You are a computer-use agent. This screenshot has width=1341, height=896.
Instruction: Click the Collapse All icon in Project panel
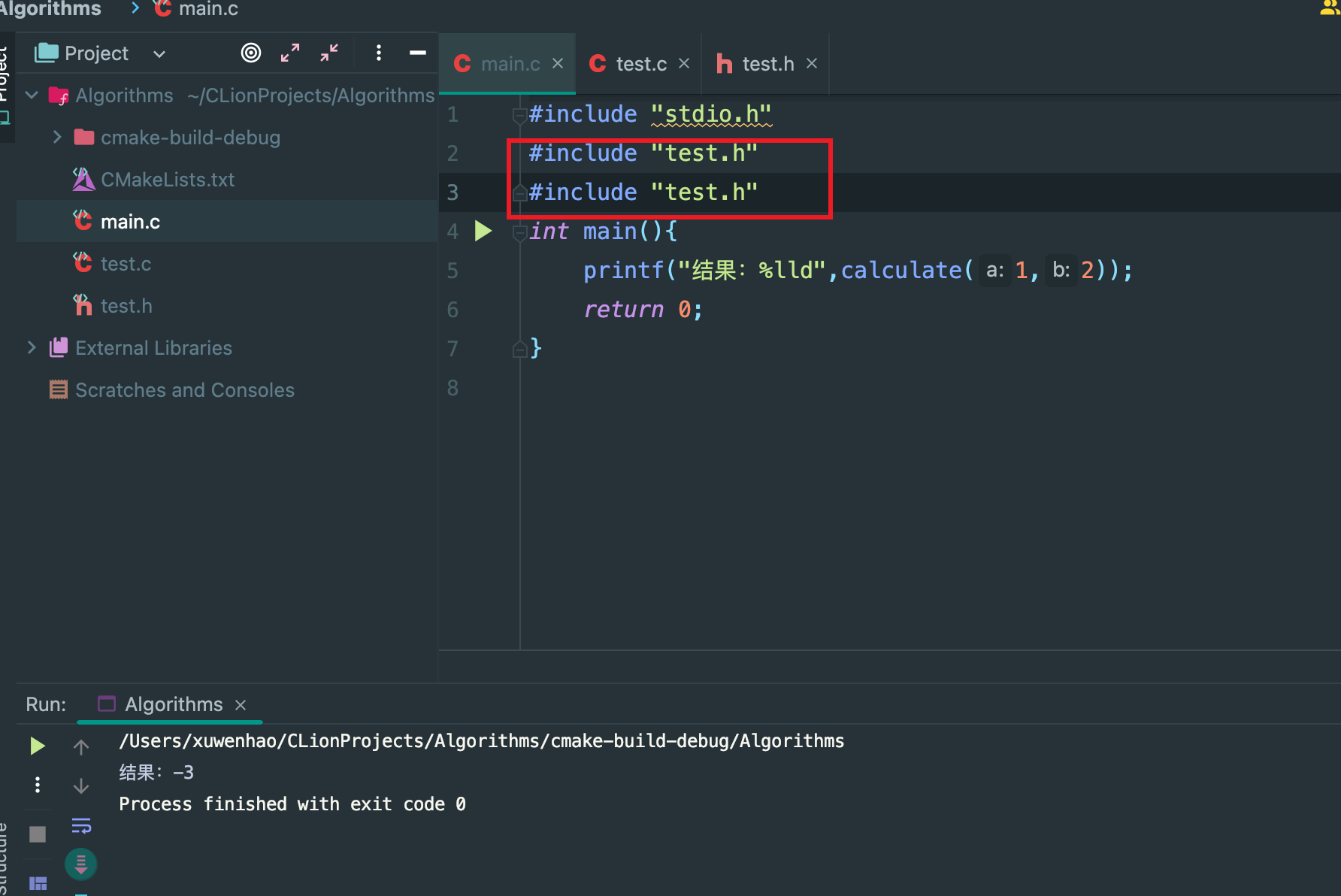329,53
